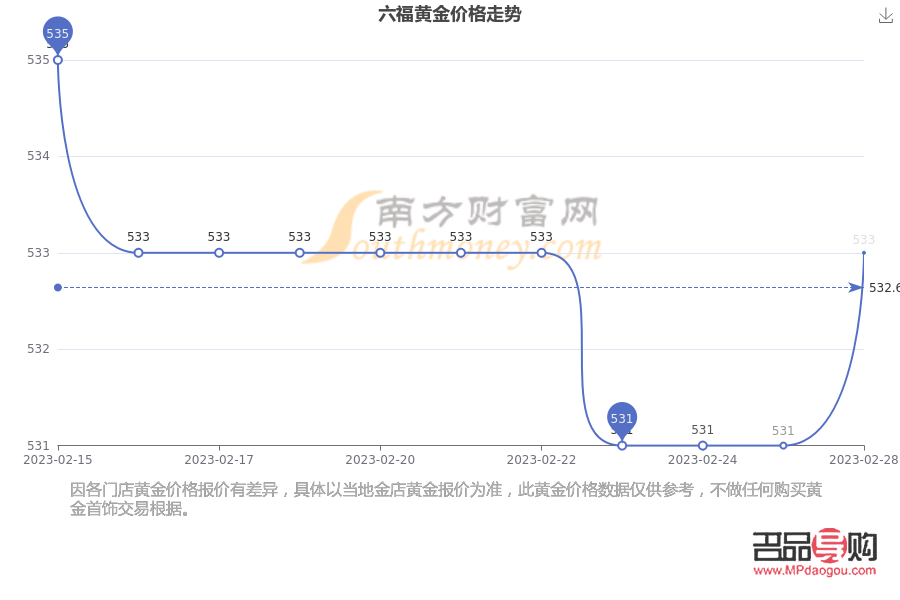
Task: Click x-axis label 2023-02-28
Action: coord(864,460)
